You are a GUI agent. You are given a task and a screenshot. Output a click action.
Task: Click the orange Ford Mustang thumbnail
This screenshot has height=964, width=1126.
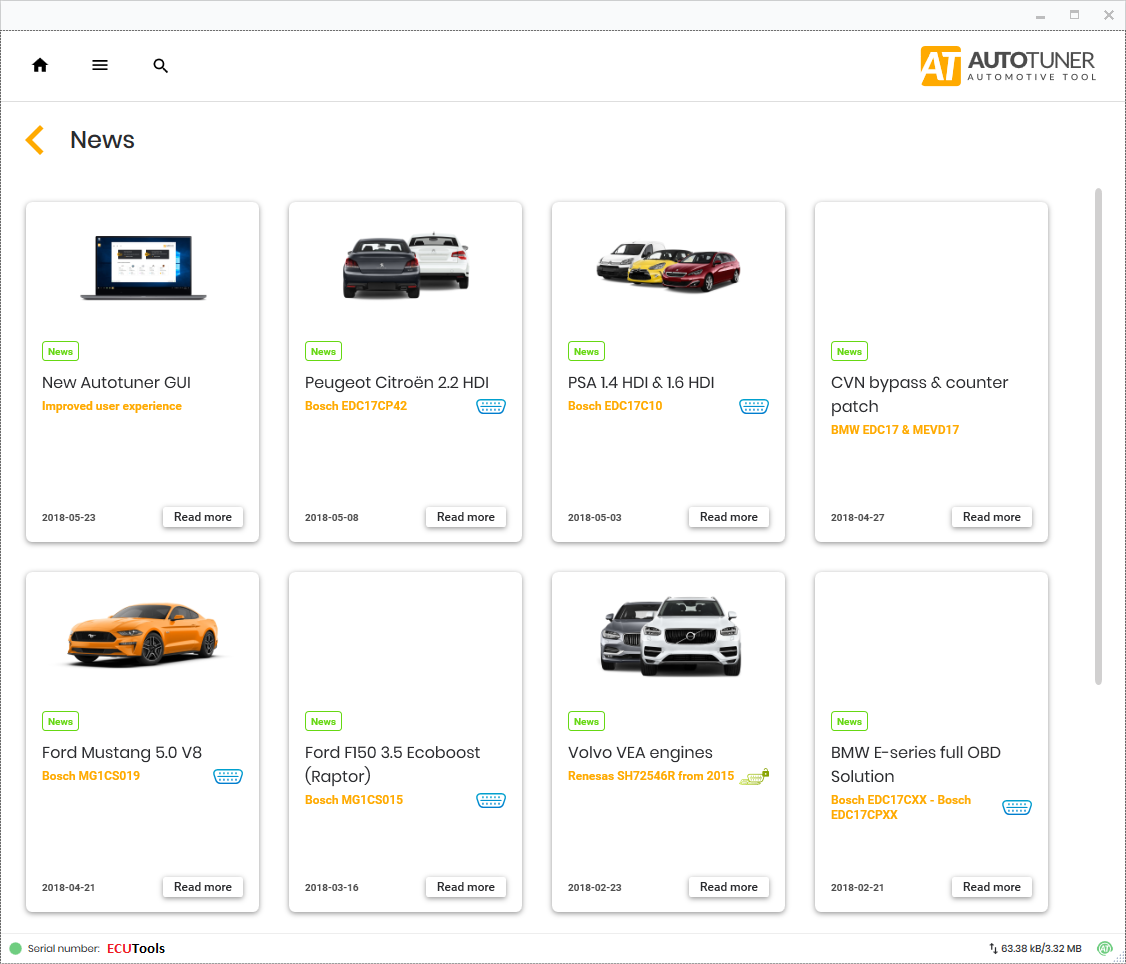(x=142, y=632)
